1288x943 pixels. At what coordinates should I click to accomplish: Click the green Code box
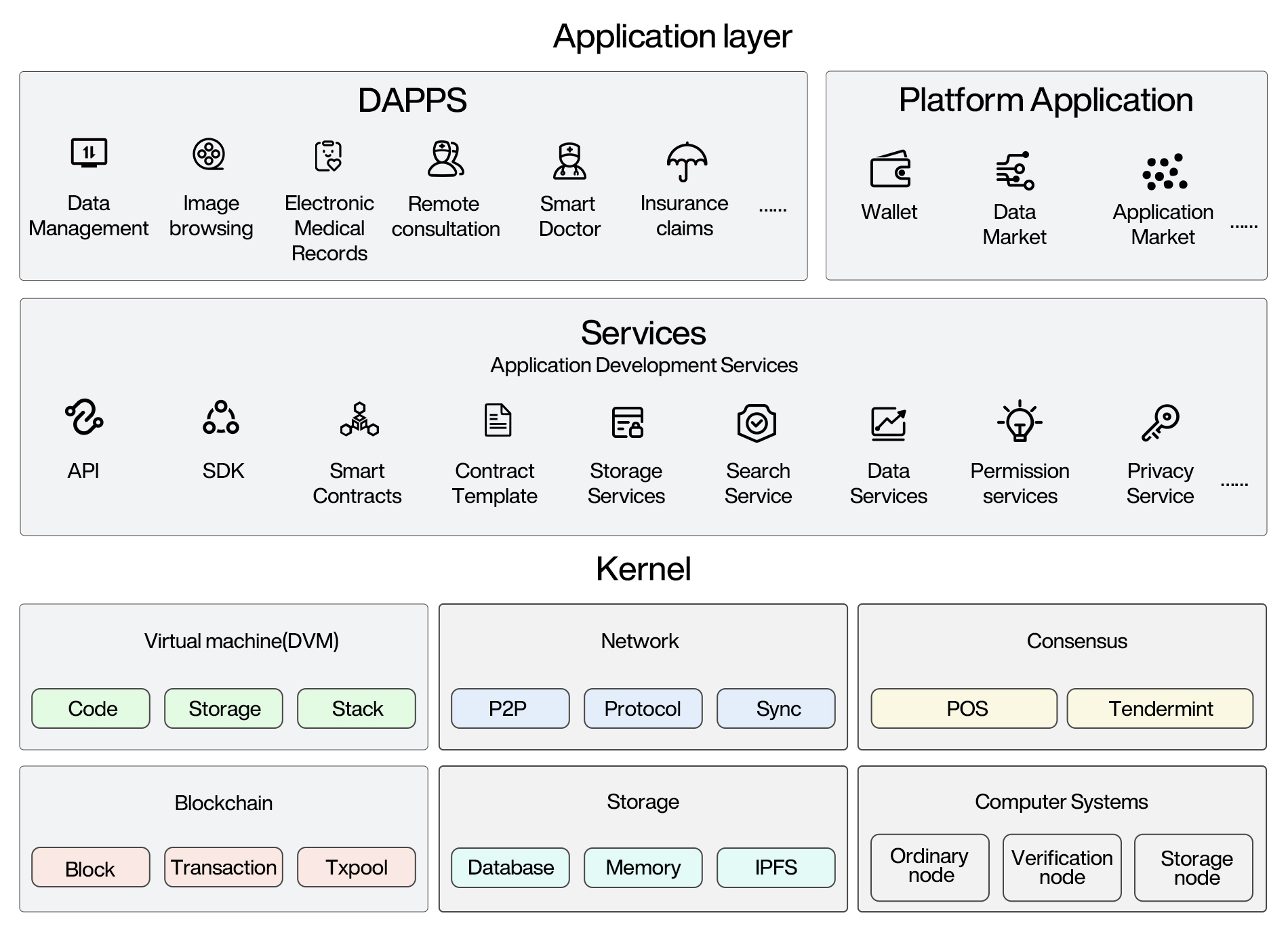click(91, 708)
